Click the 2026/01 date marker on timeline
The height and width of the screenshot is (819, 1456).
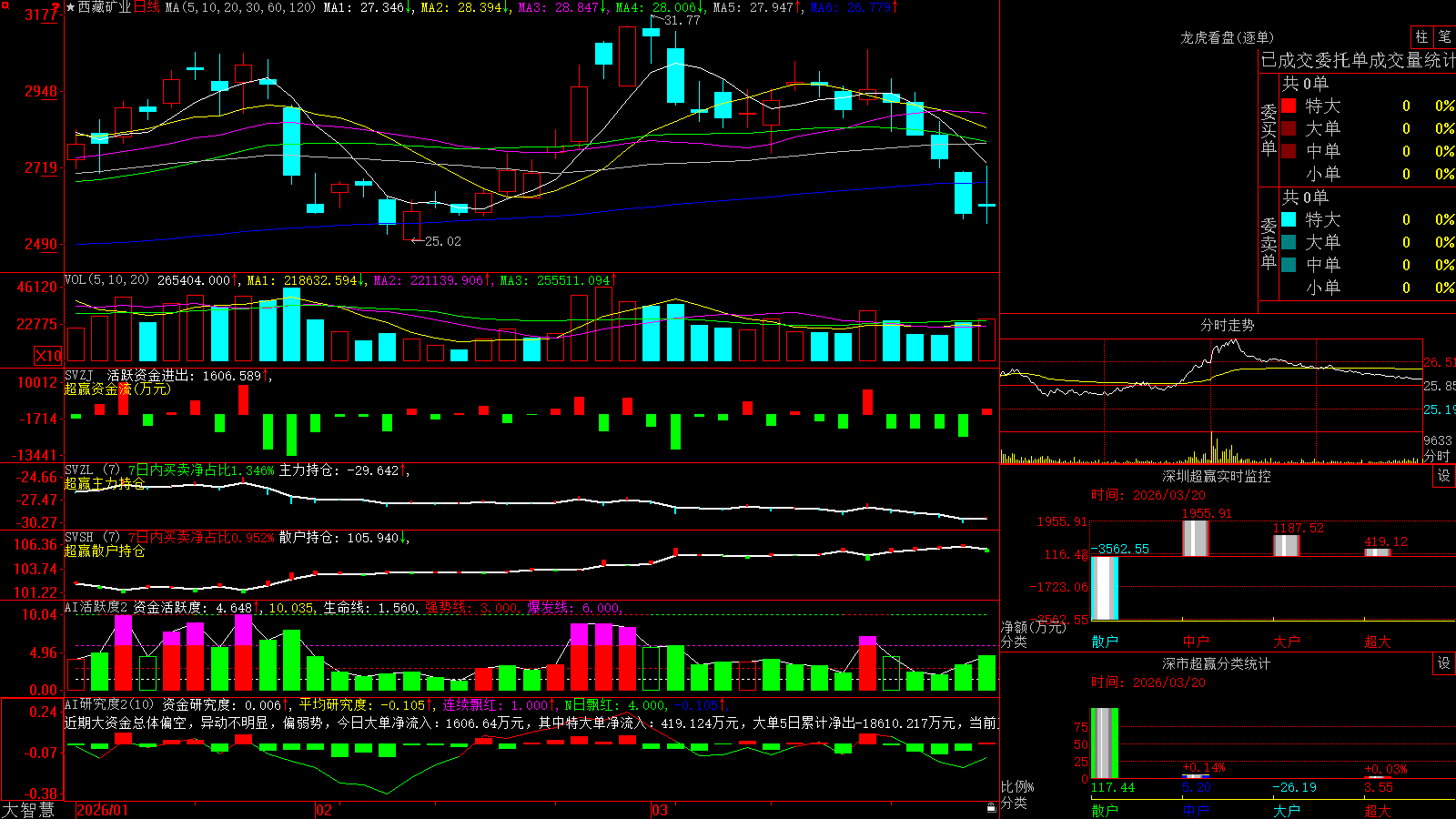(x=103, y=810)
